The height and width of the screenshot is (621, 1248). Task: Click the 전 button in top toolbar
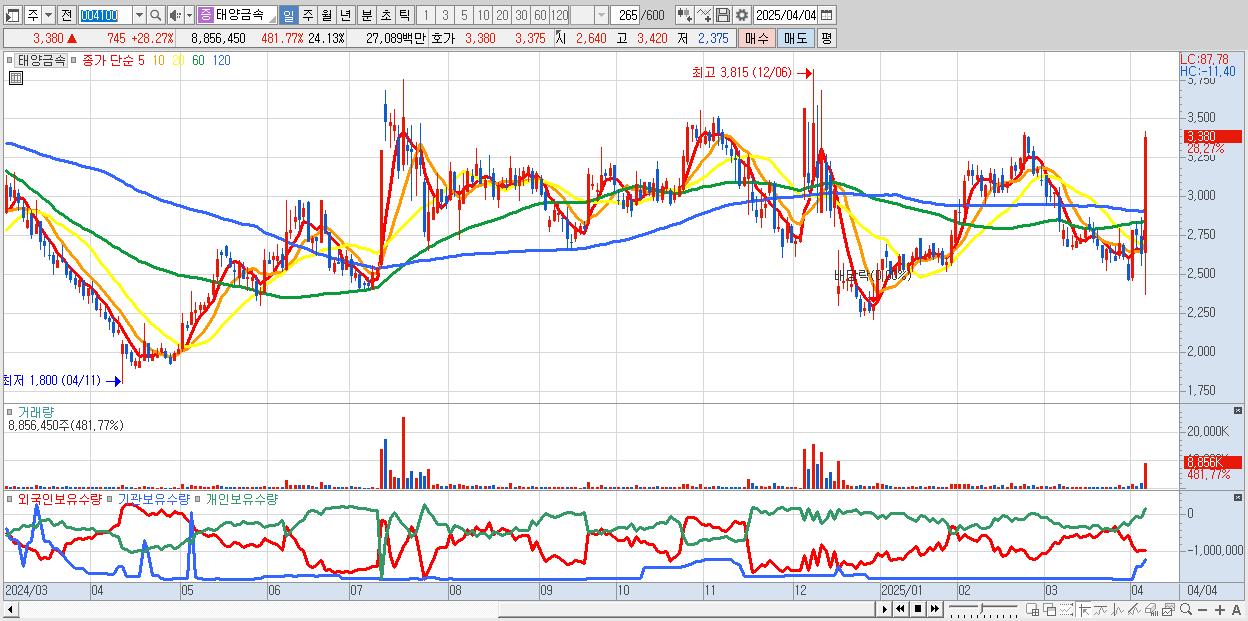[66, 15]
